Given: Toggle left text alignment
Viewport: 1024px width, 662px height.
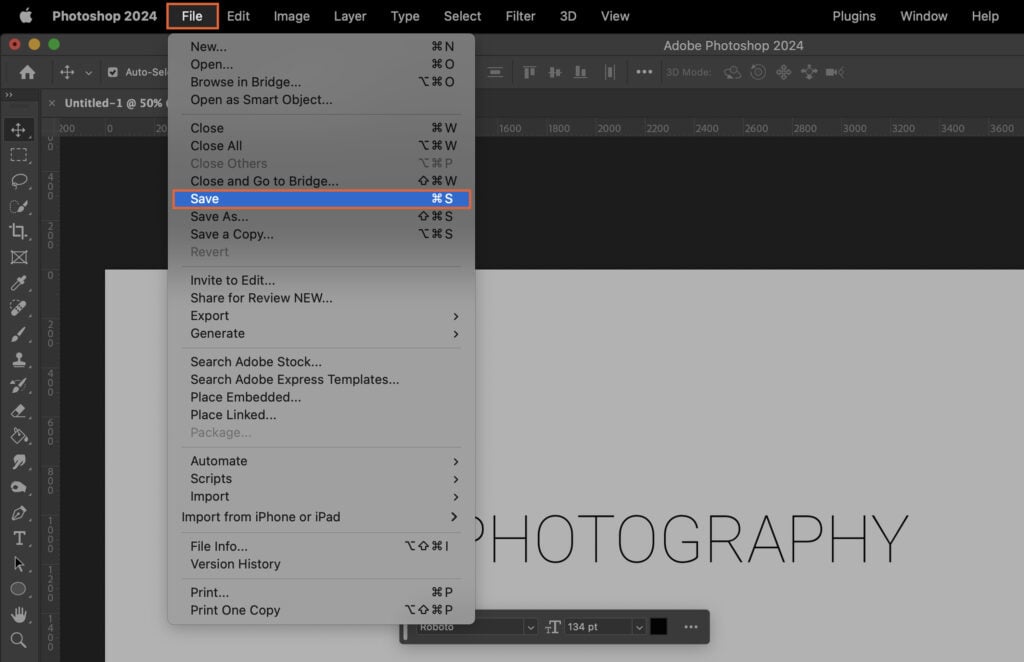Looking at the screenshot, I should point(529,71).
